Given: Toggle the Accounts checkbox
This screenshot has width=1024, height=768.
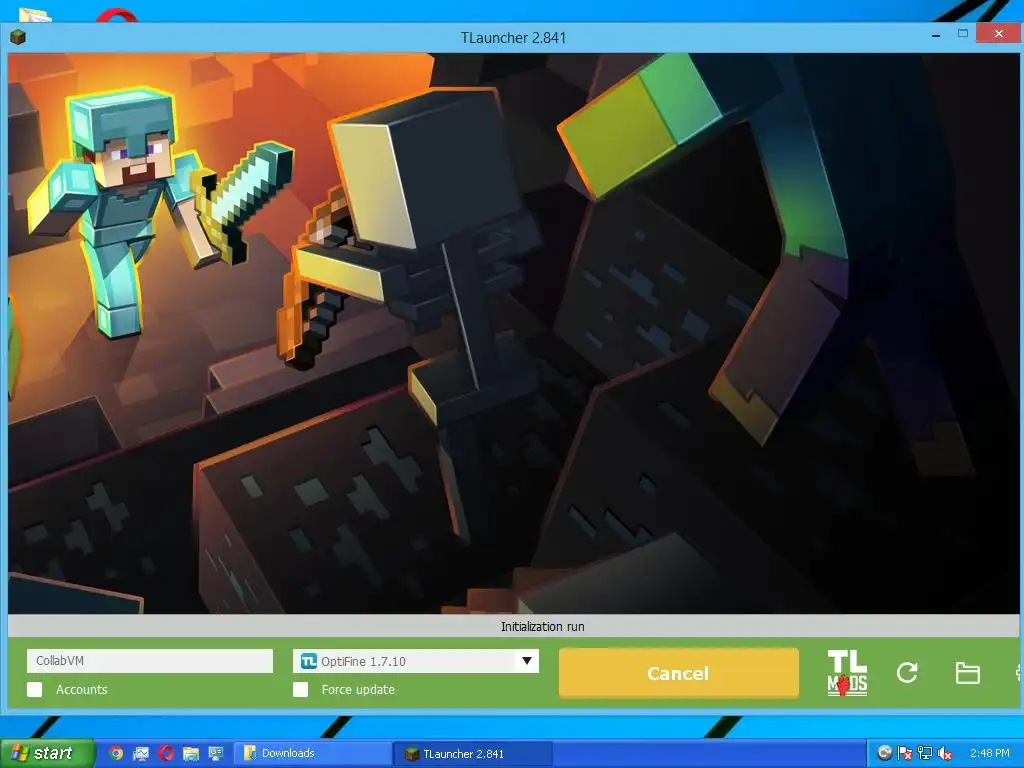Looking at the screenshot, I should coord(35,690).
